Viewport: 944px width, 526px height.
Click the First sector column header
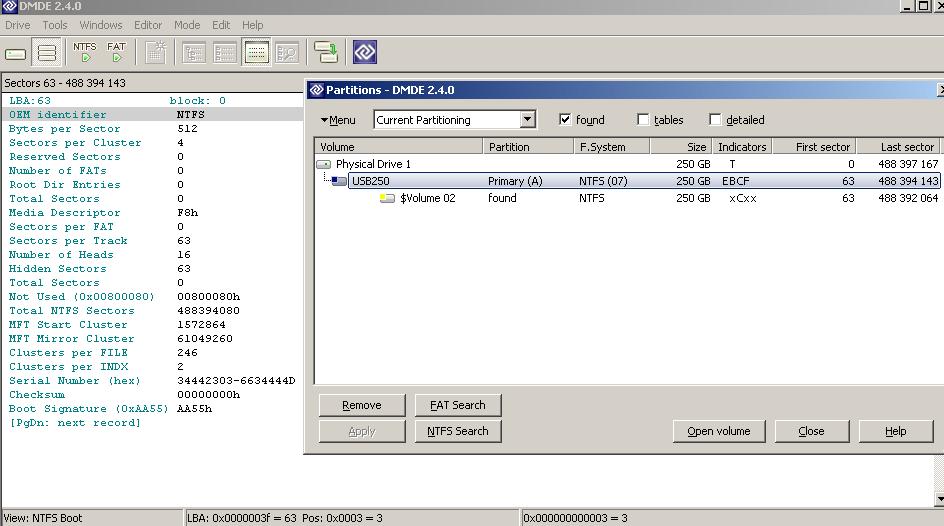(815, 147)
